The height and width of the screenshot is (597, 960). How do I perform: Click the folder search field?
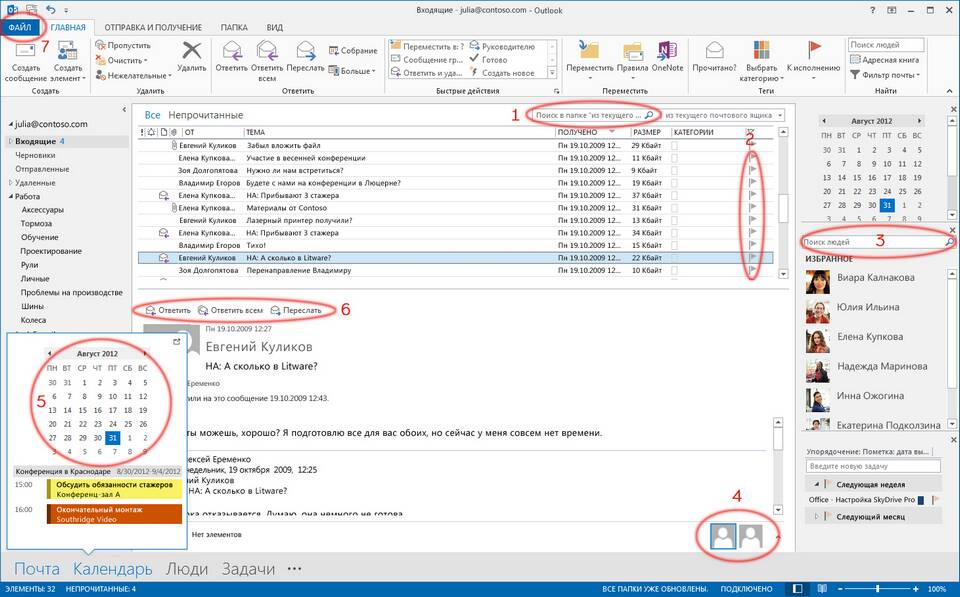(594, 115)
